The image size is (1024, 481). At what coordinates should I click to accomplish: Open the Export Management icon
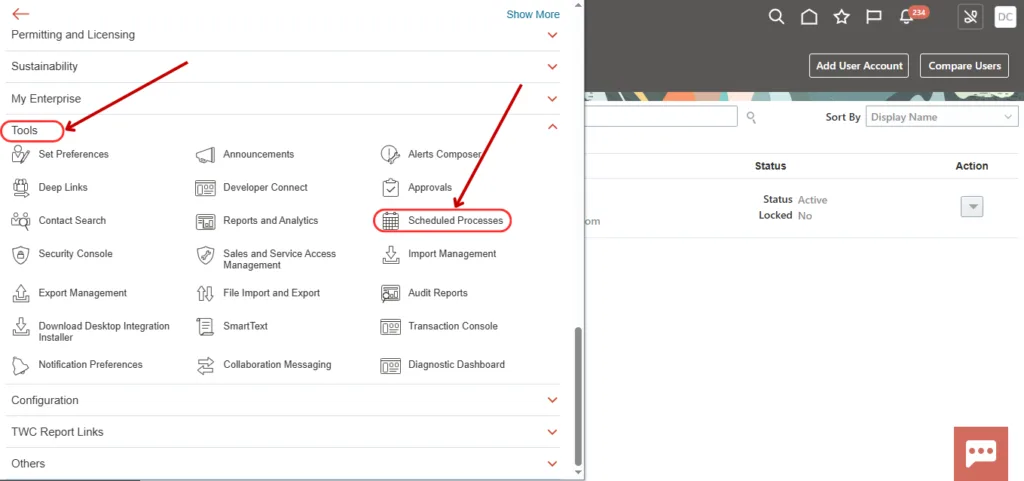tap(21, 294)
